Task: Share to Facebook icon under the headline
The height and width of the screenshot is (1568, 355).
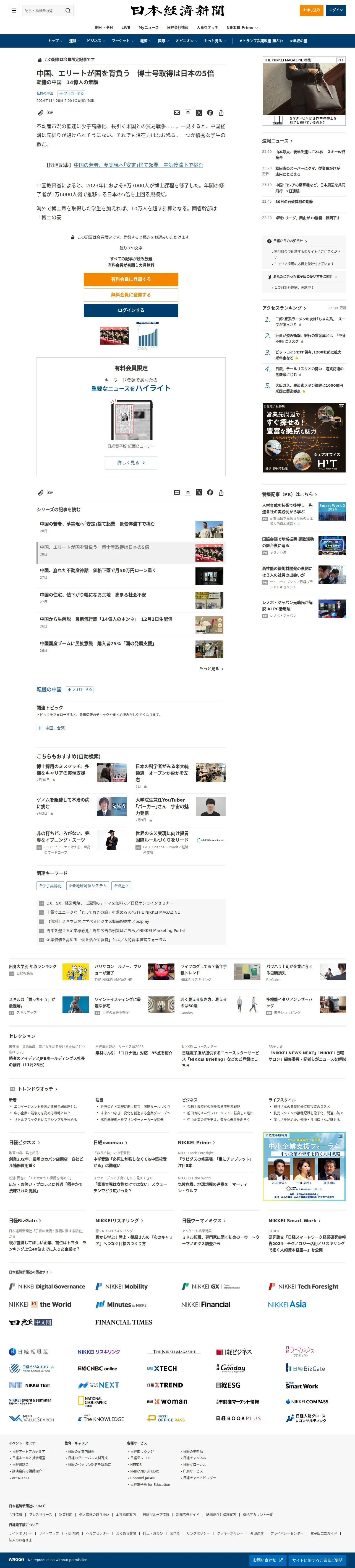Action: [x=210, y=113]
